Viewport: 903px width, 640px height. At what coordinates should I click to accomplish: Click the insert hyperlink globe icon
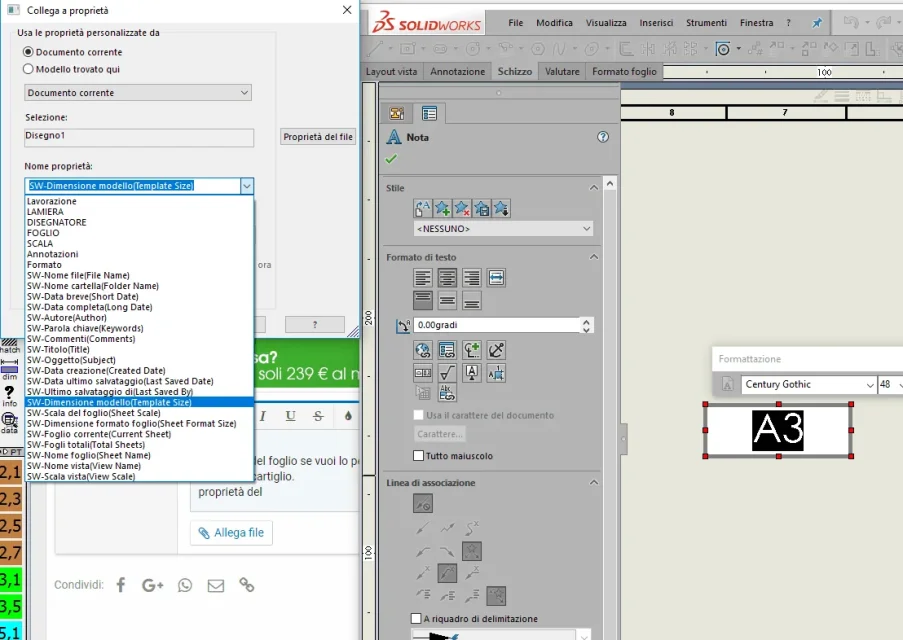click(x=423, y=350)
